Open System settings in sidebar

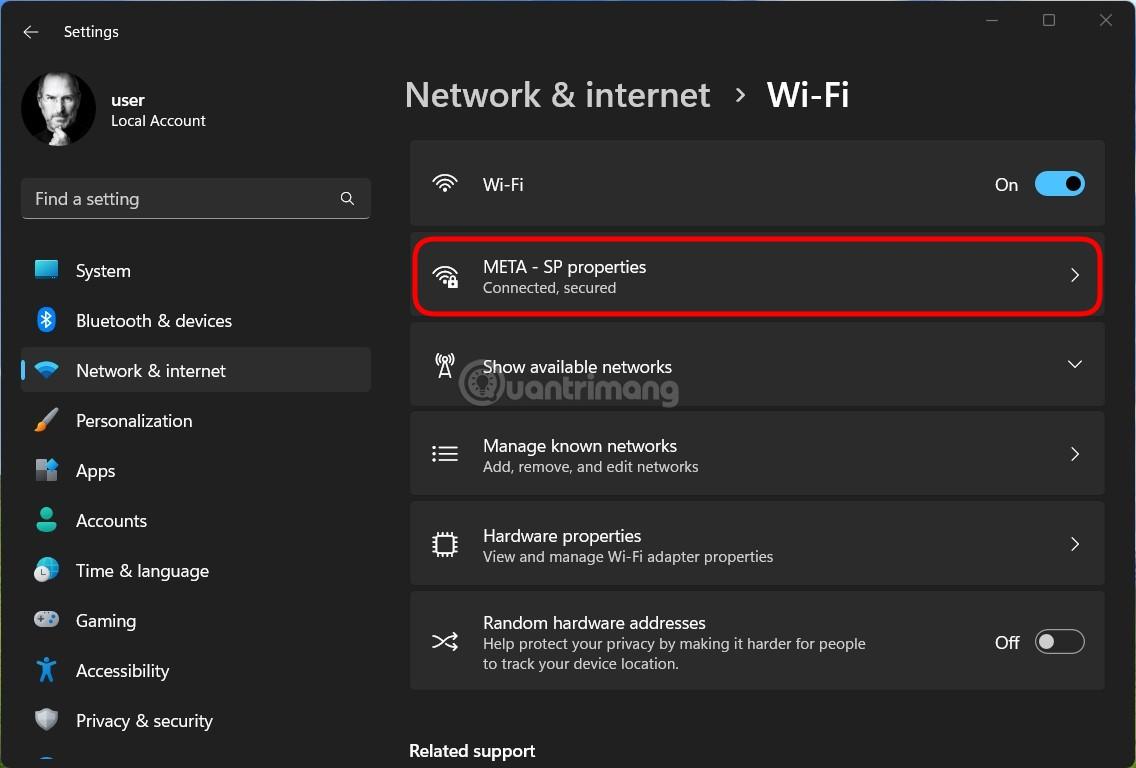pyautogui.click(x=196, y=270)
